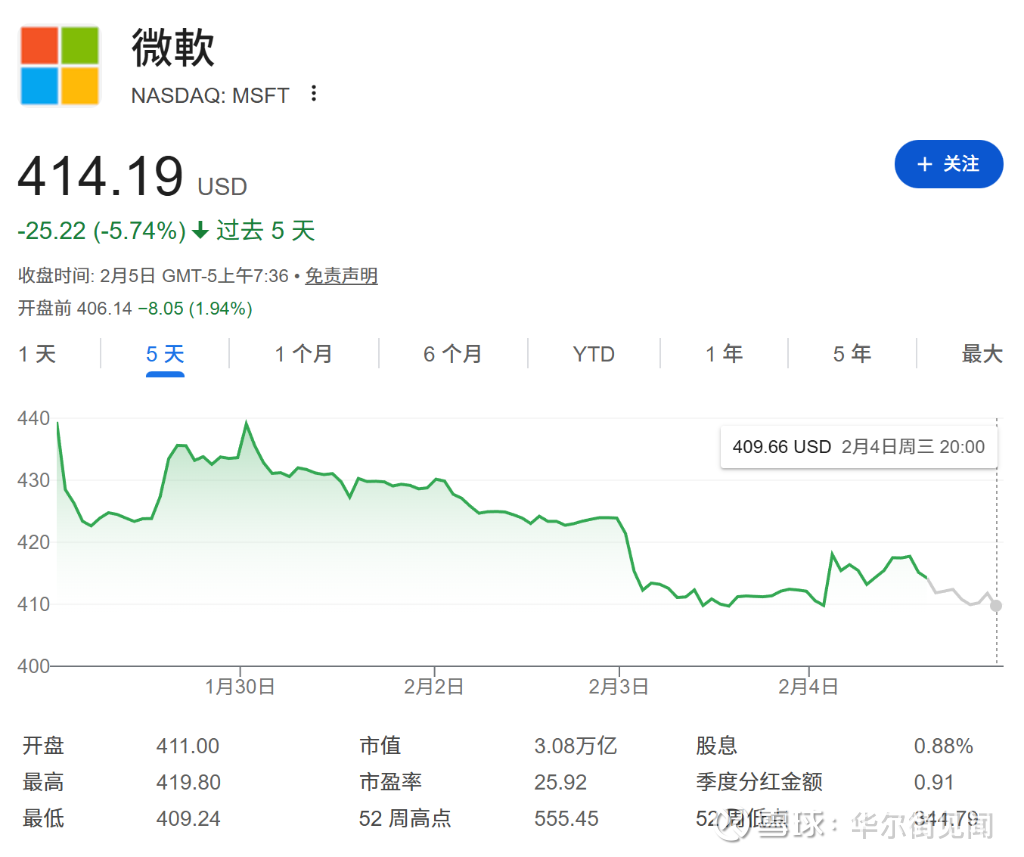
Task: Select the YTD range tab
Action: tap(594, 354)
